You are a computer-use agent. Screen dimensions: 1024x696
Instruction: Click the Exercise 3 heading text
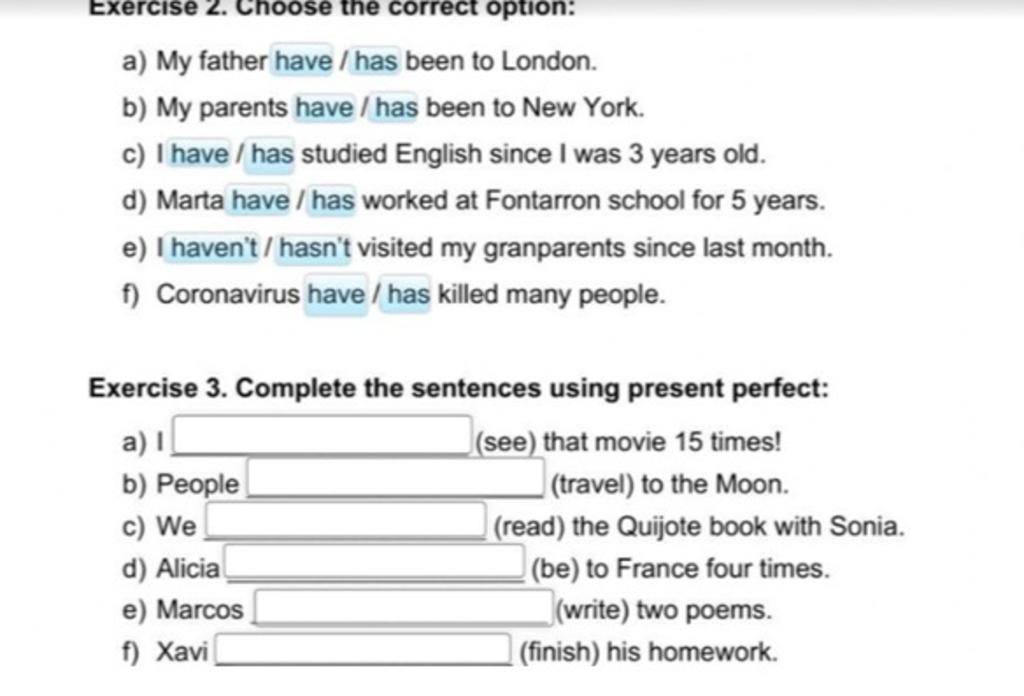(458, 388)
